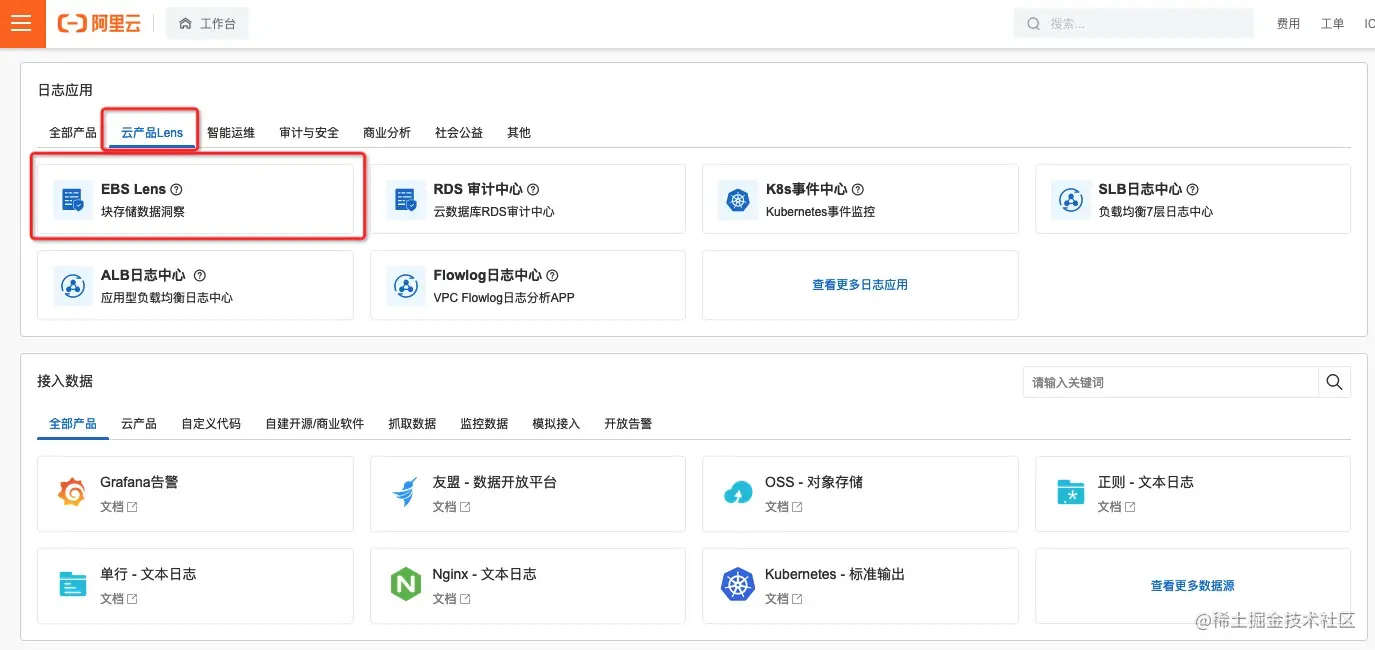Viewport: 1375px width, 650px height.
Task: Click the ALB日志中心 card icon
Action: (x=73, y=286)
